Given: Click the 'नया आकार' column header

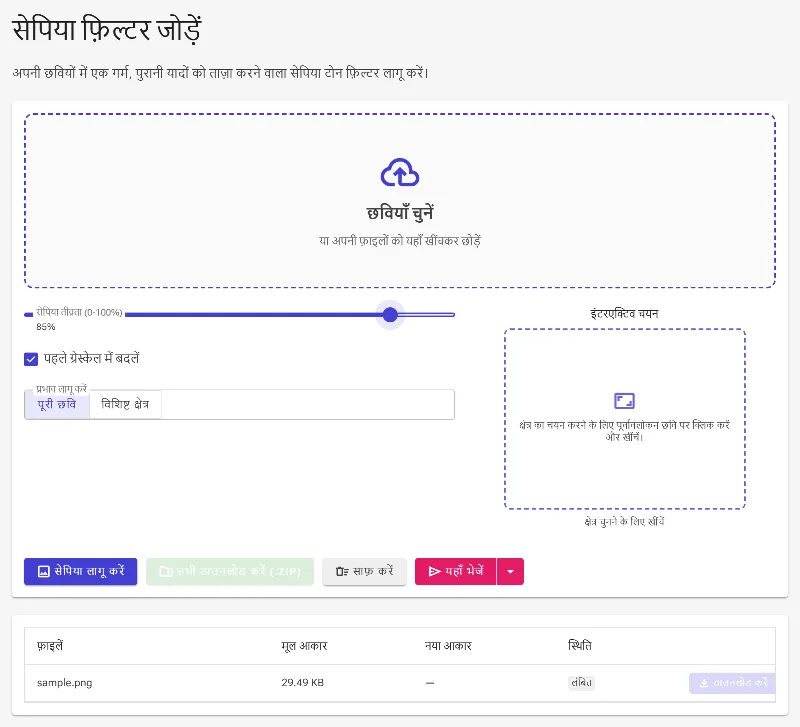Looking at the screenshot, I should pyautogui.click(x=448, y=646).
